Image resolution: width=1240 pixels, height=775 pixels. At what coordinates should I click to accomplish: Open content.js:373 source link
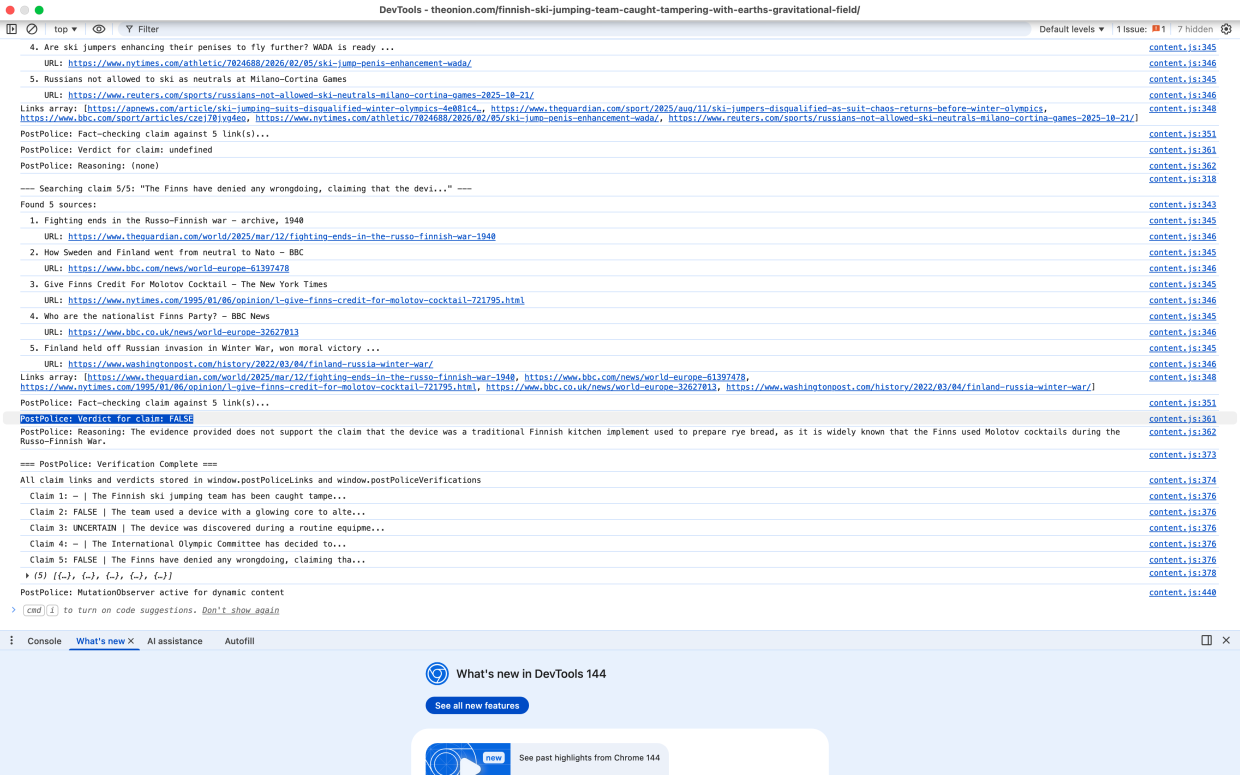[1183, 455]
